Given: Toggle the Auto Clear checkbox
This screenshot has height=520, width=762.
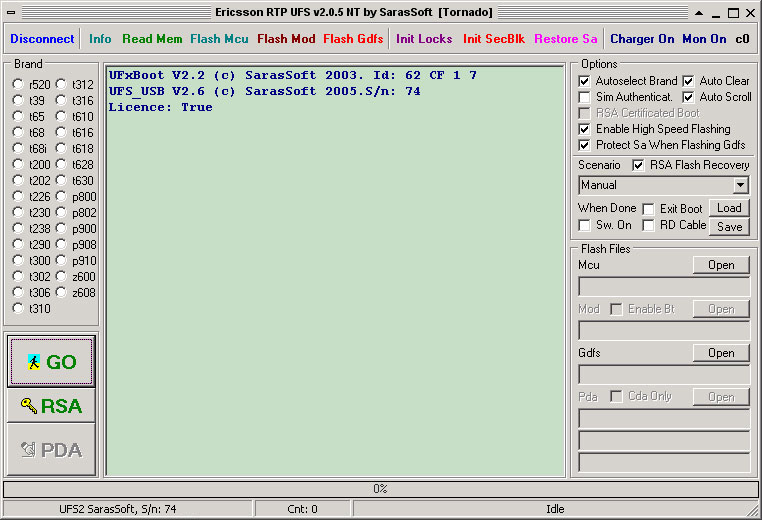Looking at the screenshot, I should 688,81.
